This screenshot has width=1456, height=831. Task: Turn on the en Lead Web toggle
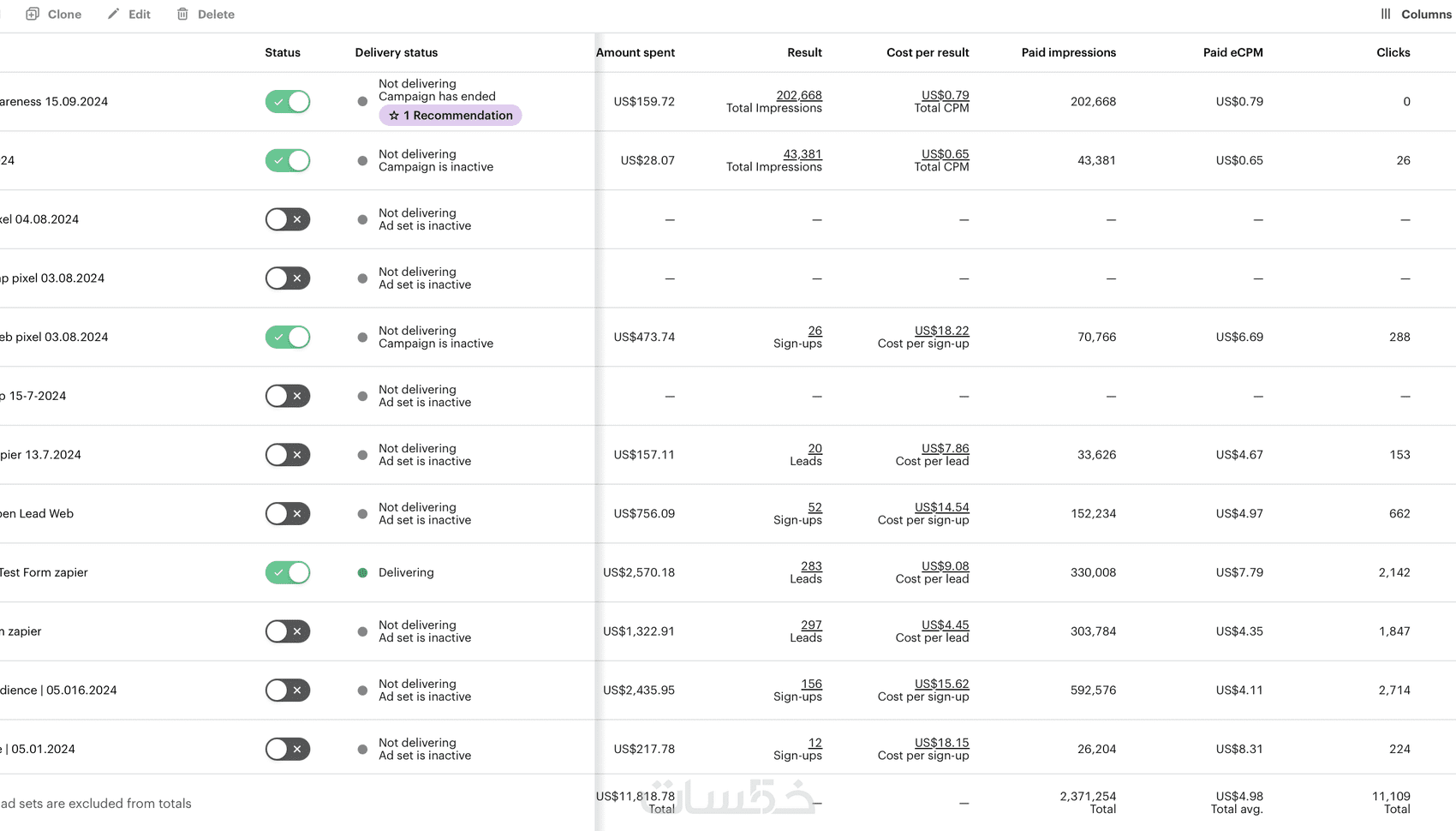pyautogui.click(x=288, y=514)
